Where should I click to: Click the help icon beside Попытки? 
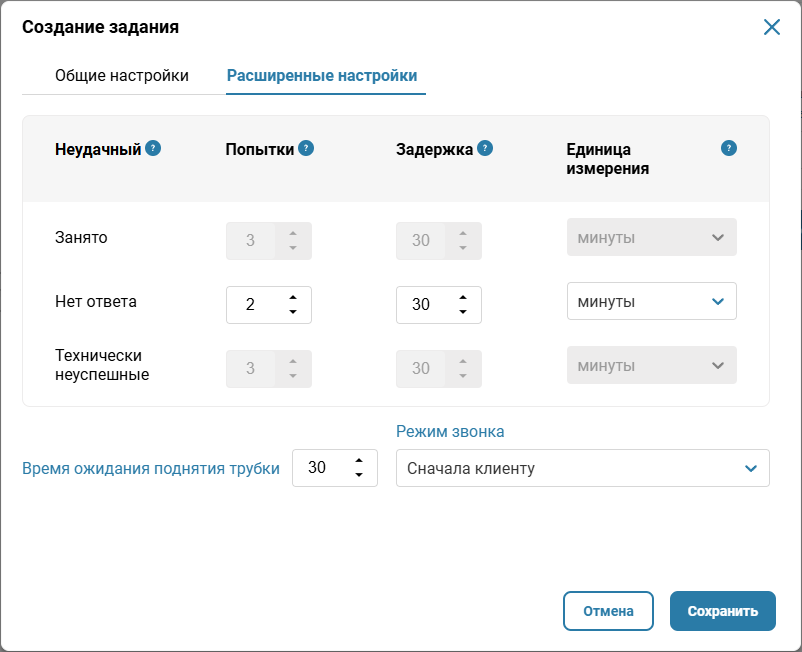(306, 148)
